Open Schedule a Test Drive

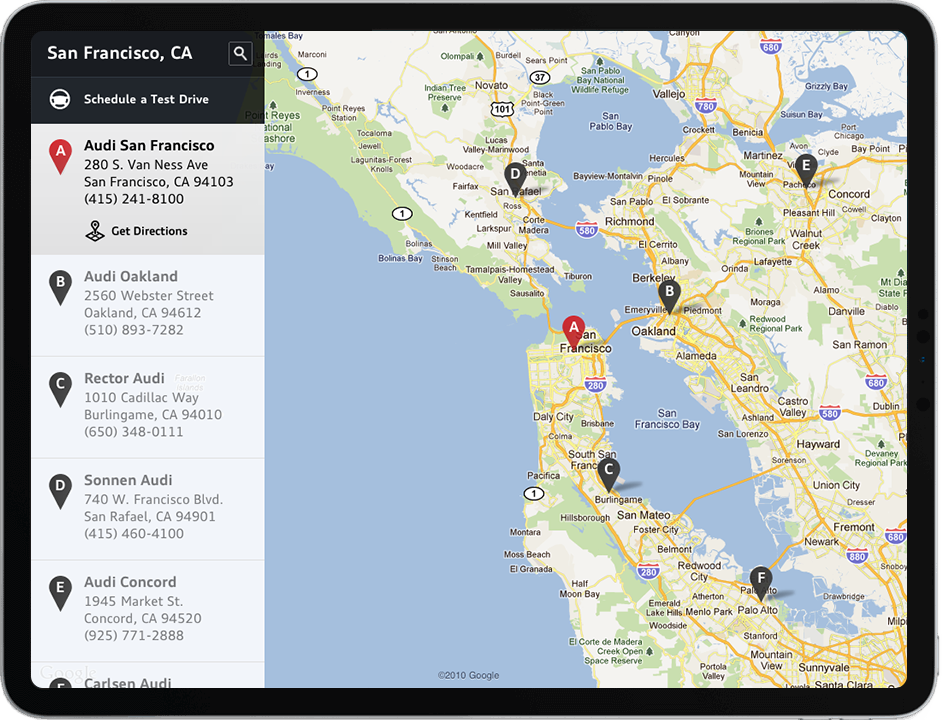pyautogui.click(x=148, y=100)
